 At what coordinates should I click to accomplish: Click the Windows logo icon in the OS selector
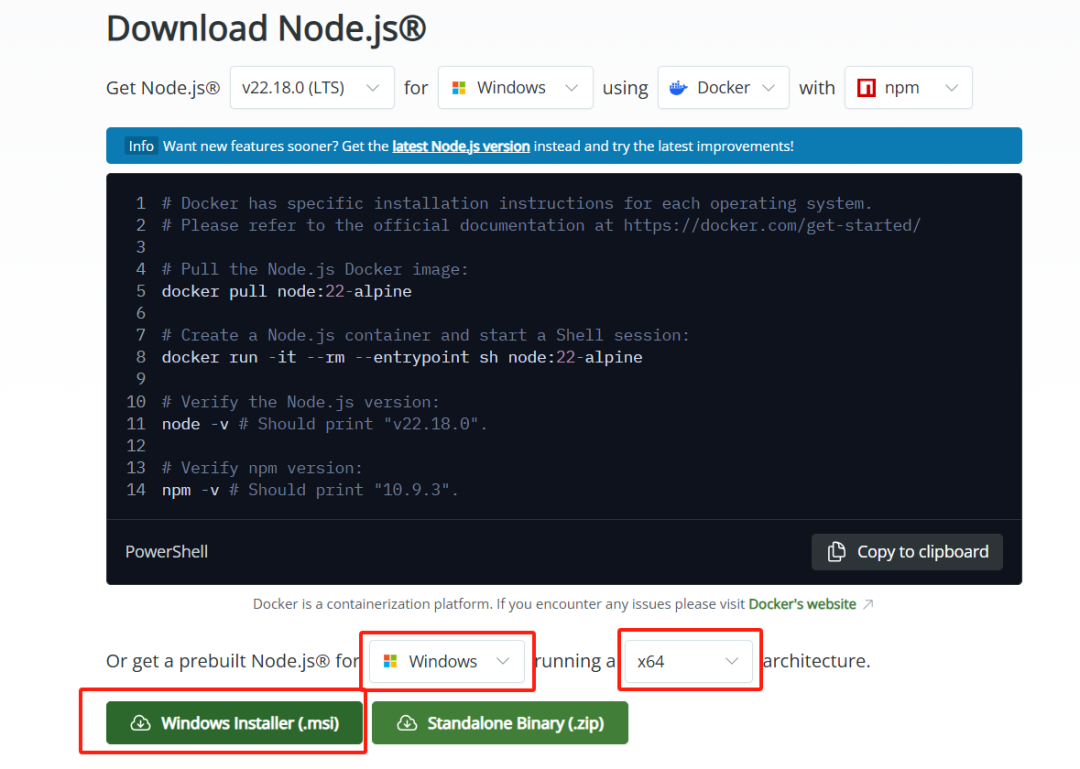[x=460, y=88]
